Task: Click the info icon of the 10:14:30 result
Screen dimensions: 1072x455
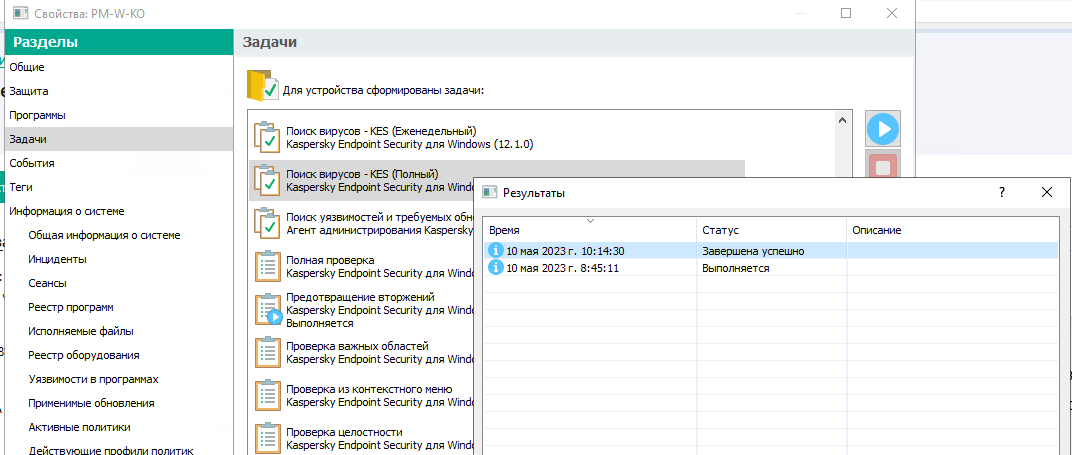Action: tap(495, 251)
